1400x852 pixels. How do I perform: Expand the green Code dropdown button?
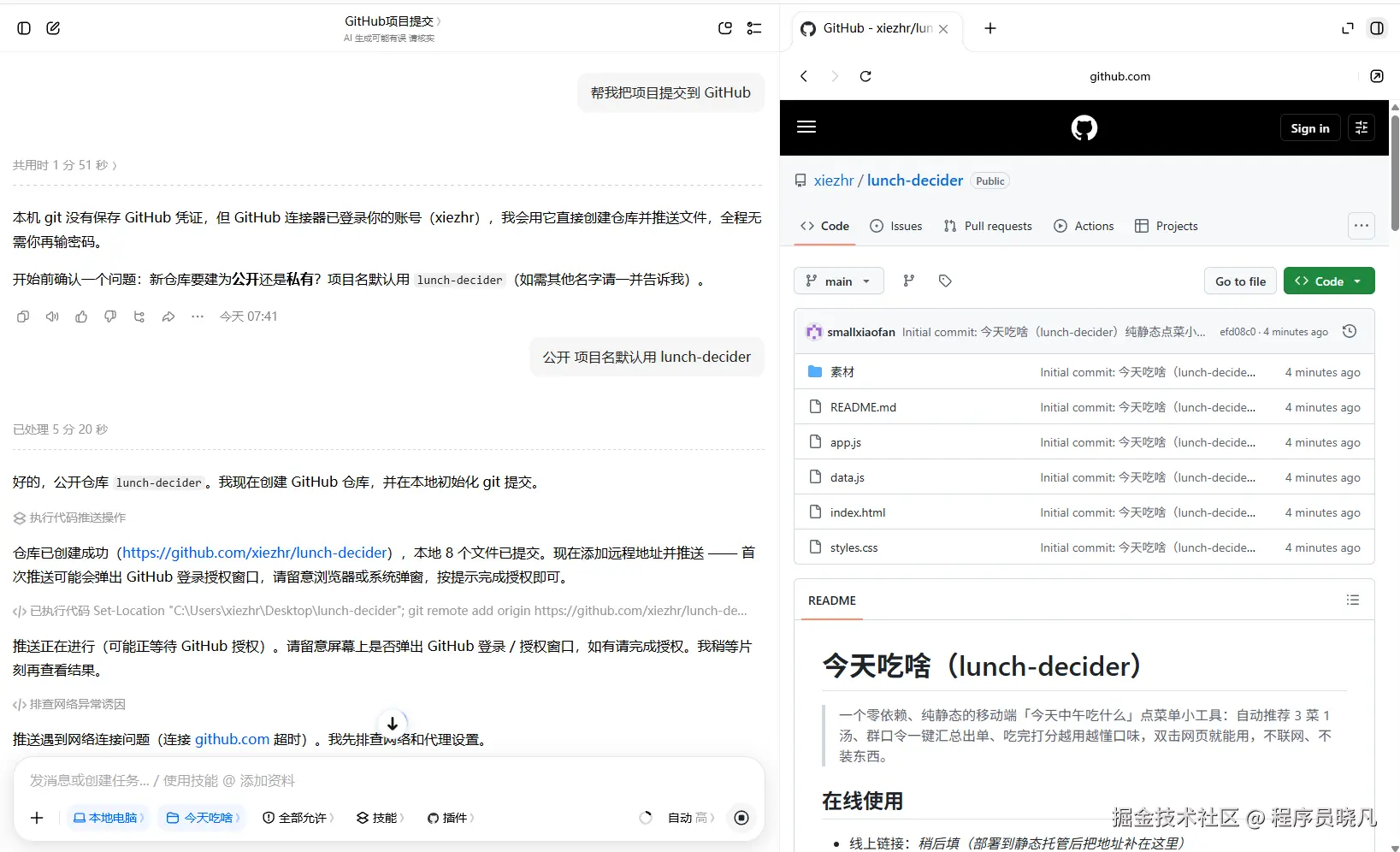[1329, 281]
